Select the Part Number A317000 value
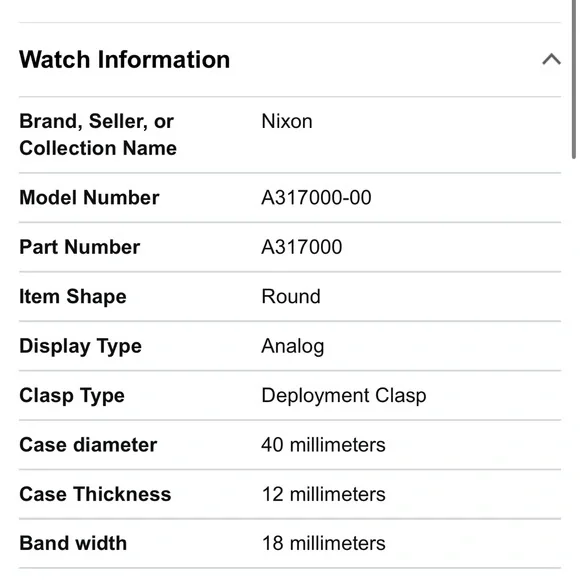This screenshot has width=580, height=580. click(x=301, y=247)
